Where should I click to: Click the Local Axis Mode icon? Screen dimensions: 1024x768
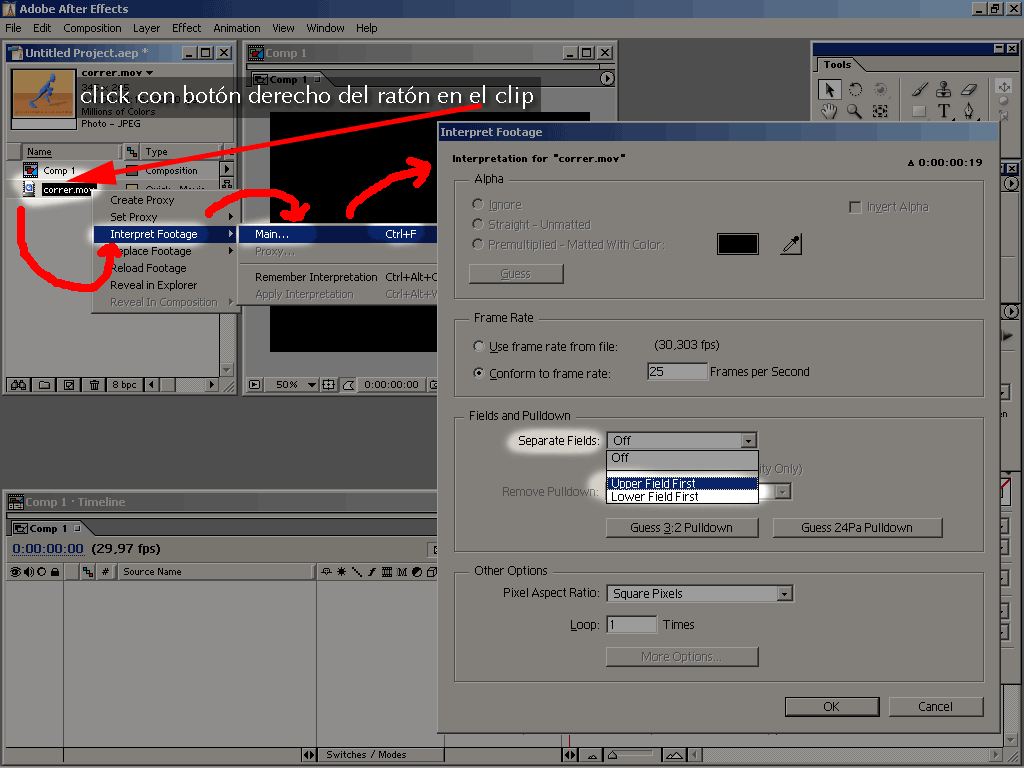pos(1004,86)
